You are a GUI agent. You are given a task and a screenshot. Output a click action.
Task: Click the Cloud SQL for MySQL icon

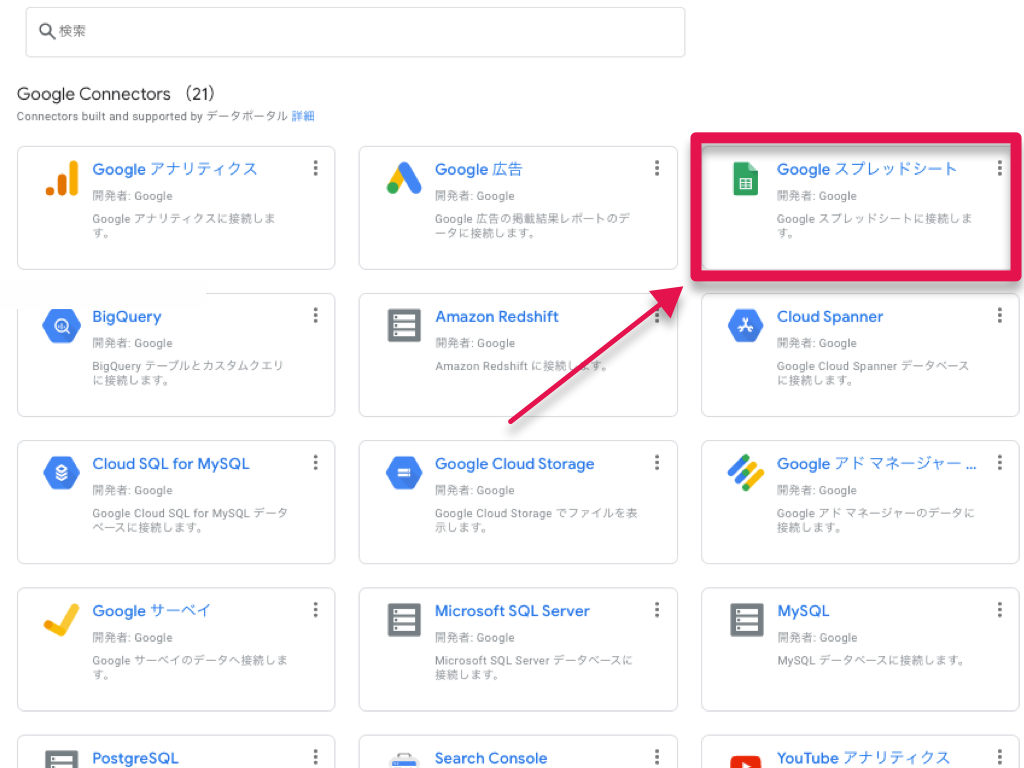point(61,472)
